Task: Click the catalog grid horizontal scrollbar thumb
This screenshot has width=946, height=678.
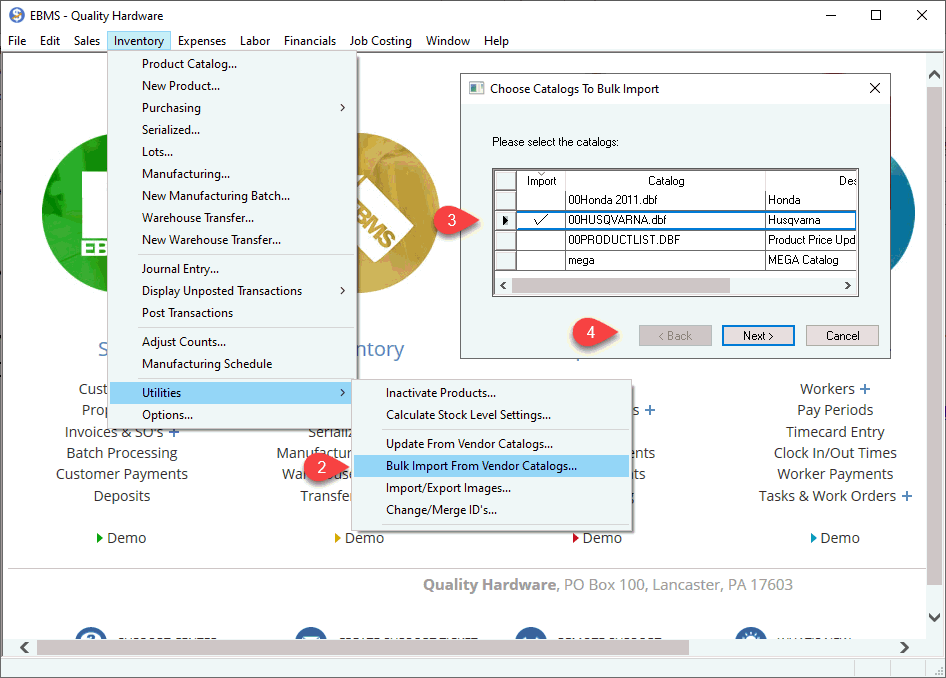Action: tap(621, 285)
